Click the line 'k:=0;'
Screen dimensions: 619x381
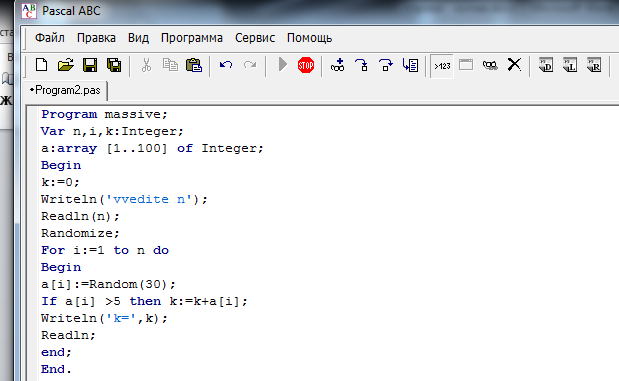tap(60, 182)
